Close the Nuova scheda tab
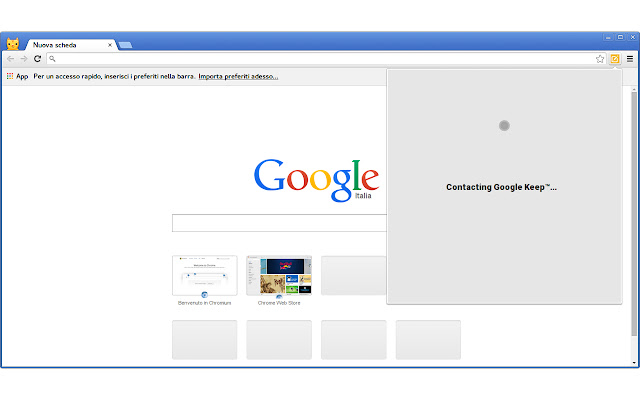This screenshot has width=640, height=400. pos(110,45)
